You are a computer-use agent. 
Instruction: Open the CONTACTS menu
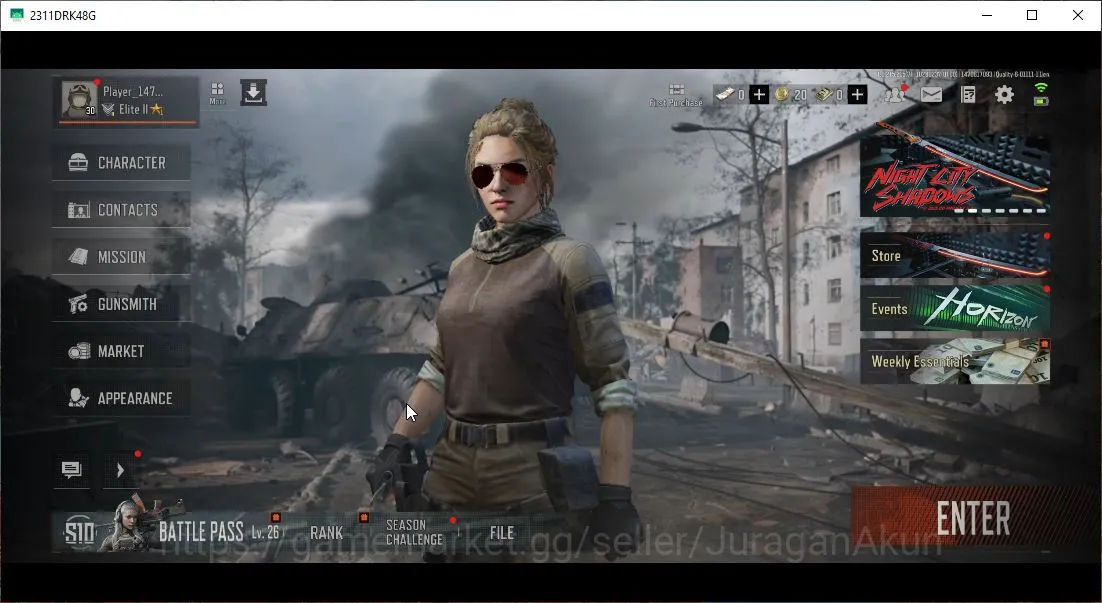[121, 209]
